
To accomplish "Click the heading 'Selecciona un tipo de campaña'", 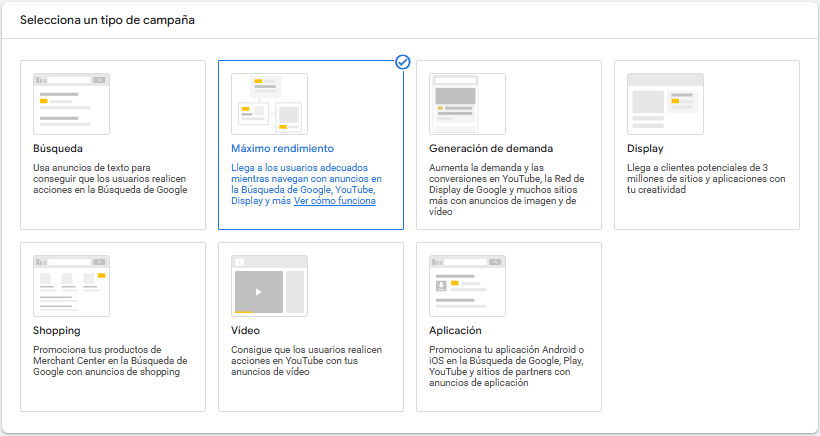I will click(x=107, y=20).
